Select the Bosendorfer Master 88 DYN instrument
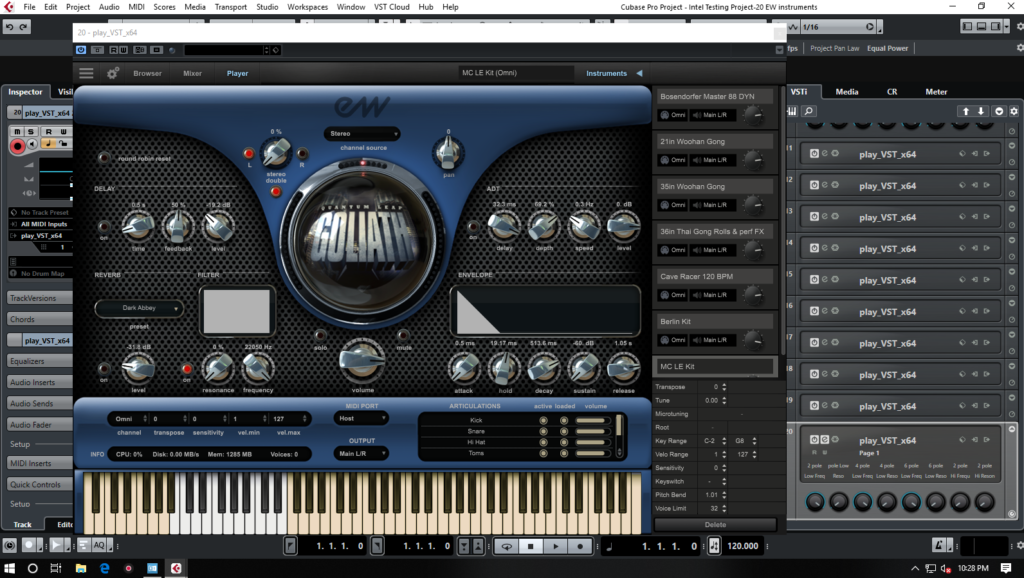The height and width of the screenshot is (578, 1024). click(x=715, y=96)
